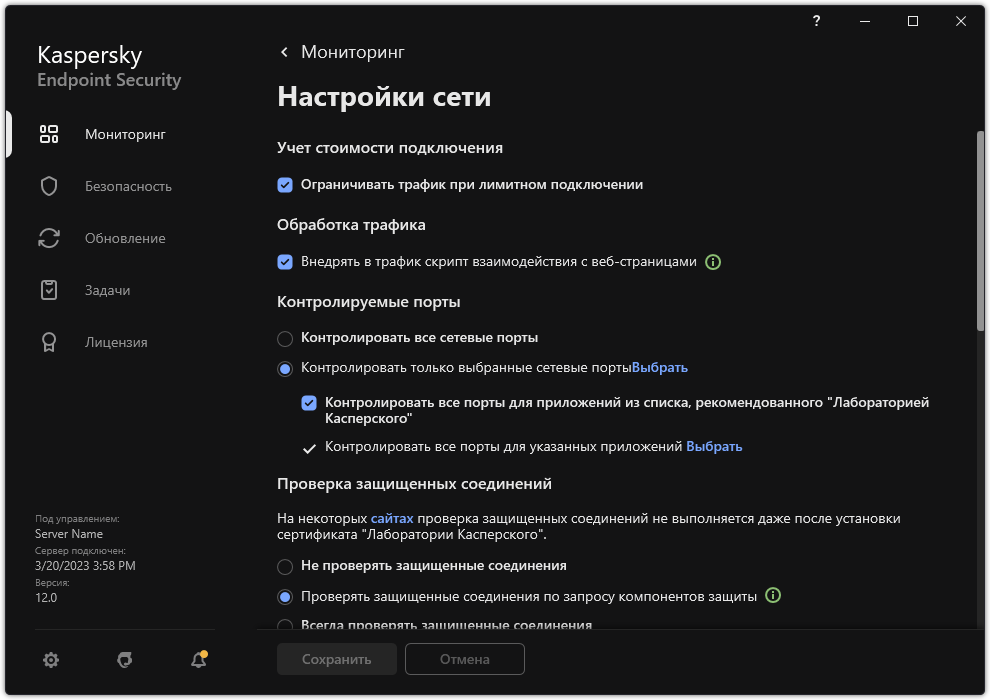Open the settings gear at the bottom left
This screenshot has width=990, height=700.
coord(50,660)
